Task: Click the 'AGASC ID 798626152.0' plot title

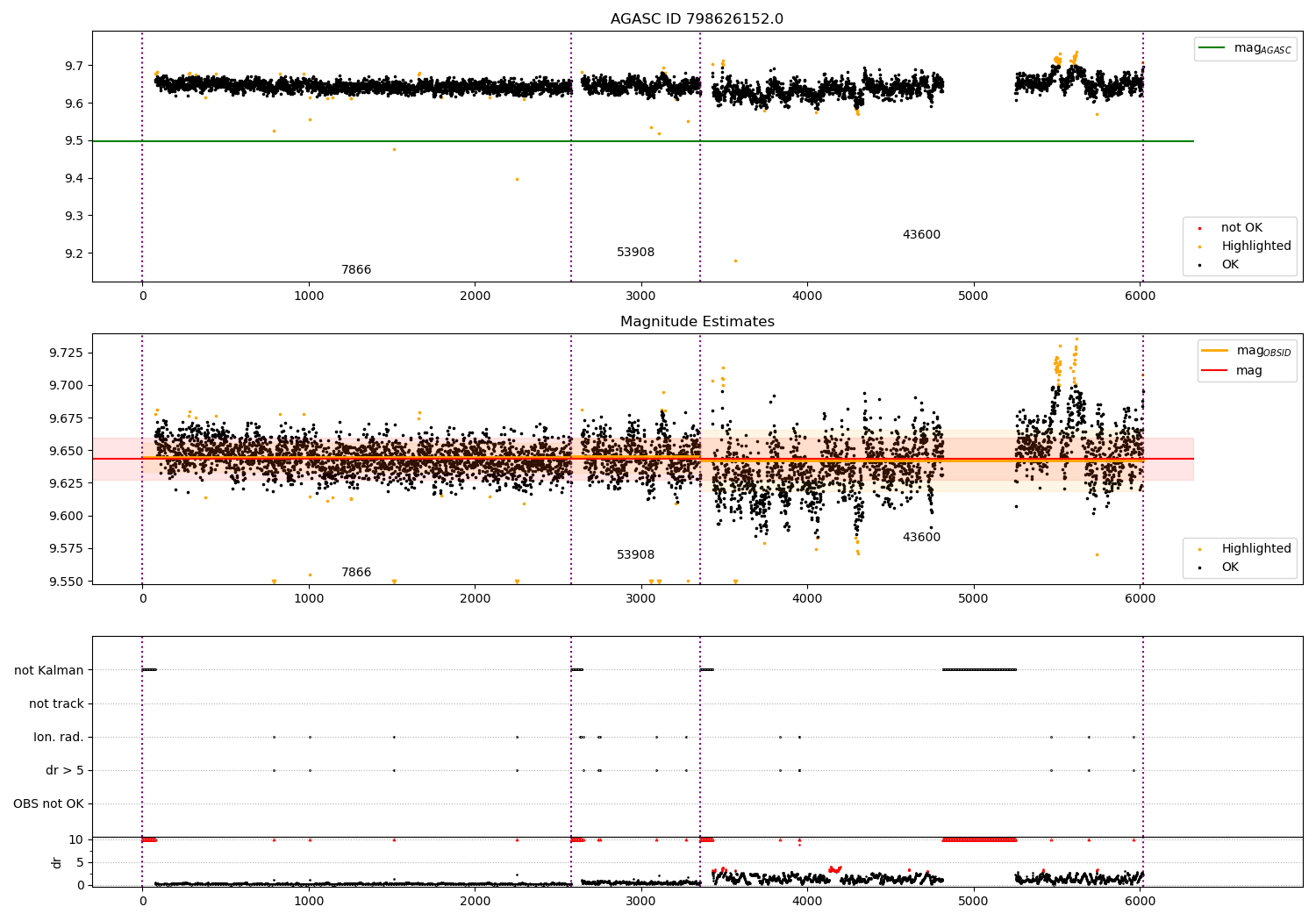Action: (x=697, y=19)
